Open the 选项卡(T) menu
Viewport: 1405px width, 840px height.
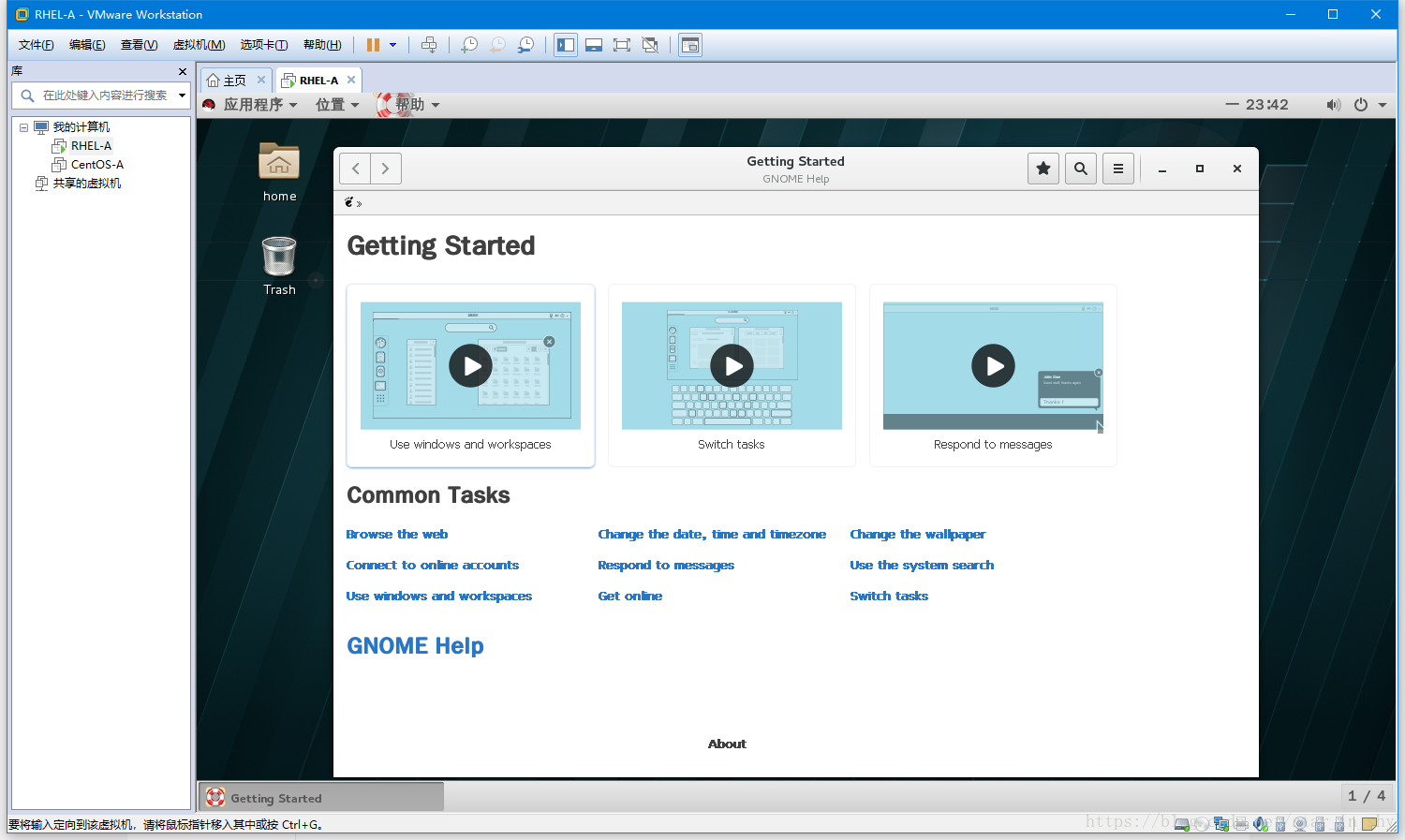[x=264, y=45]
